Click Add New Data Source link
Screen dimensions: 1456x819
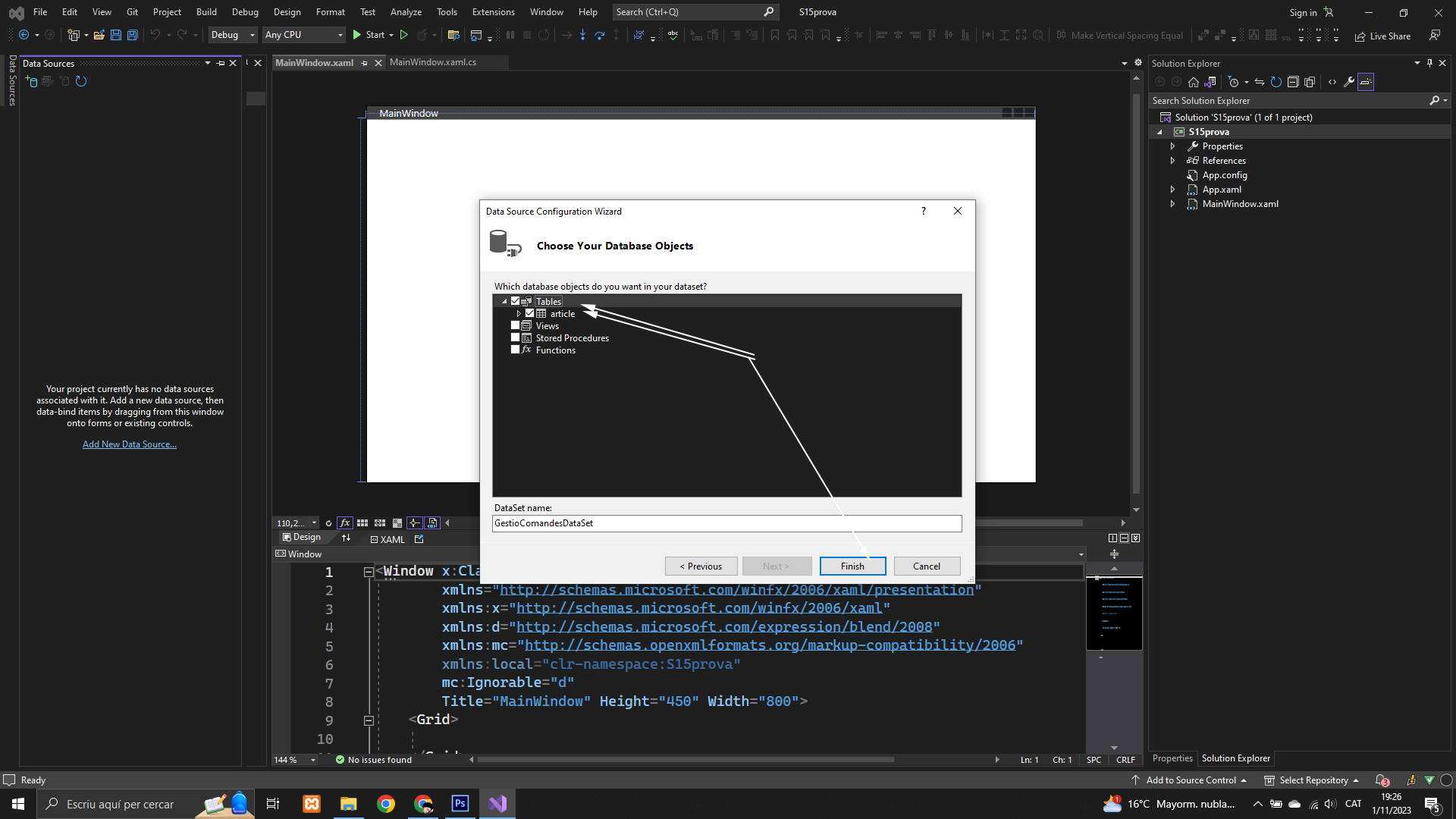[x=129, y=444]
